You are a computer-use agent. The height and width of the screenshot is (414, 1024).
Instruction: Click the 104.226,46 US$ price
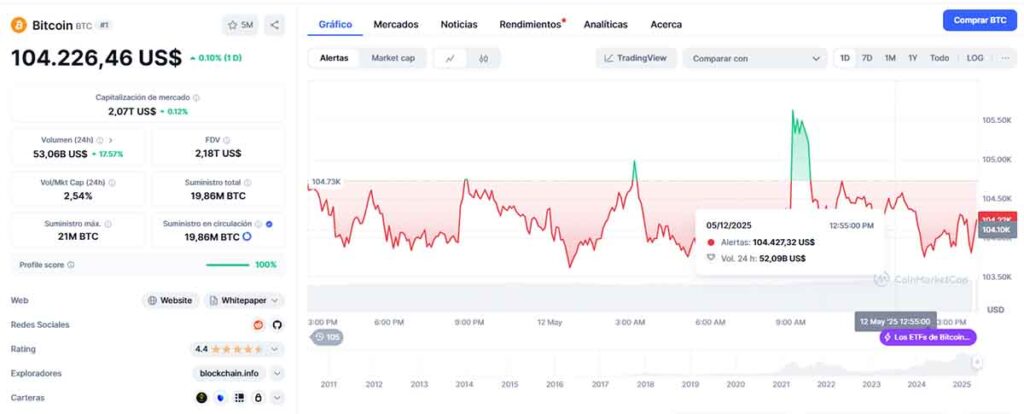coord(97,57)
